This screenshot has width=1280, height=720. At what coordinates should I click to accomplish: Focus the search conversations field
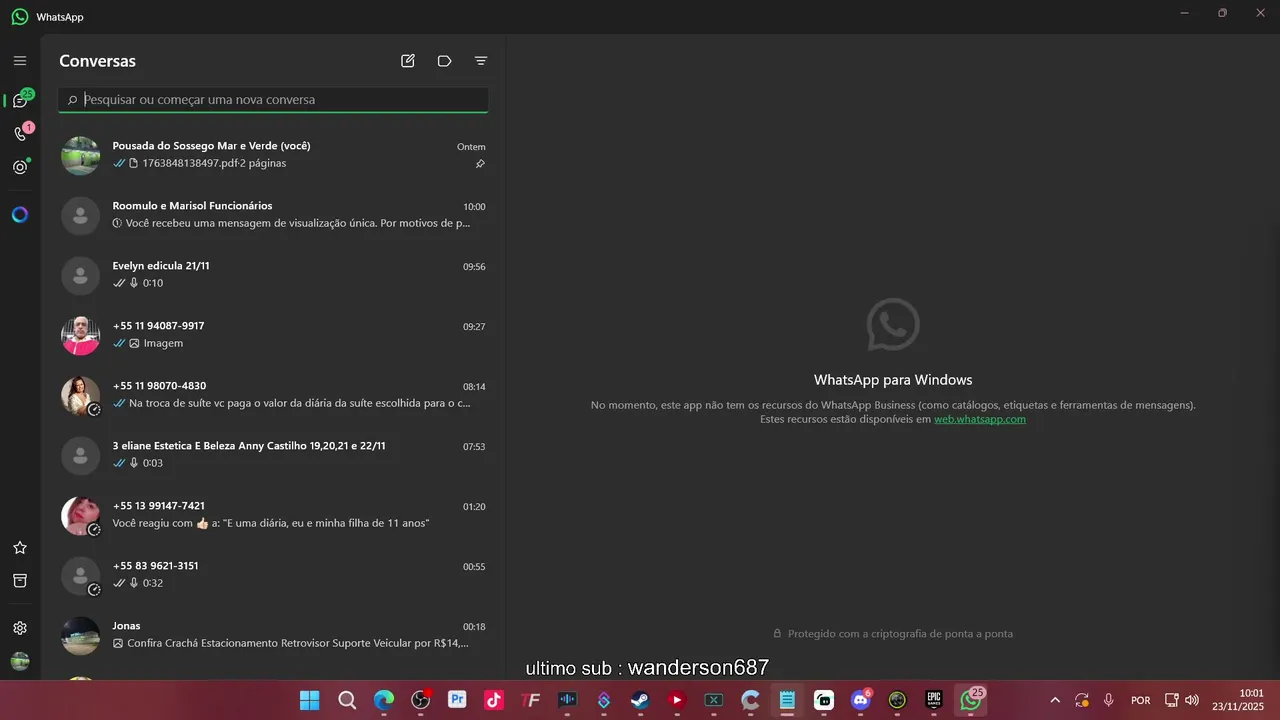pyautogui.click(x=273, y=100)
